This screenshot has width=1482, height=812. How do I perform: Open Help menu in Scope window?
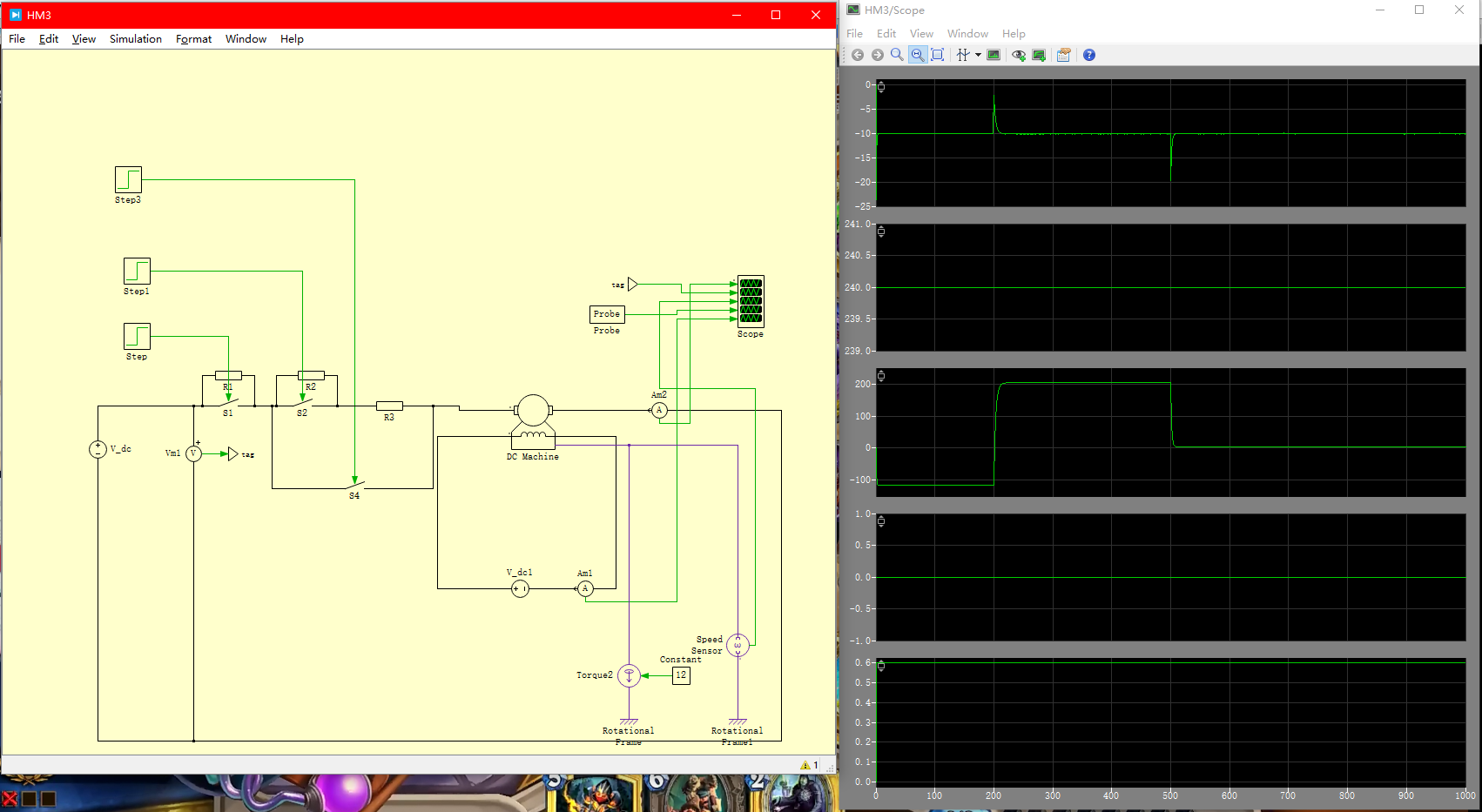1014,34
